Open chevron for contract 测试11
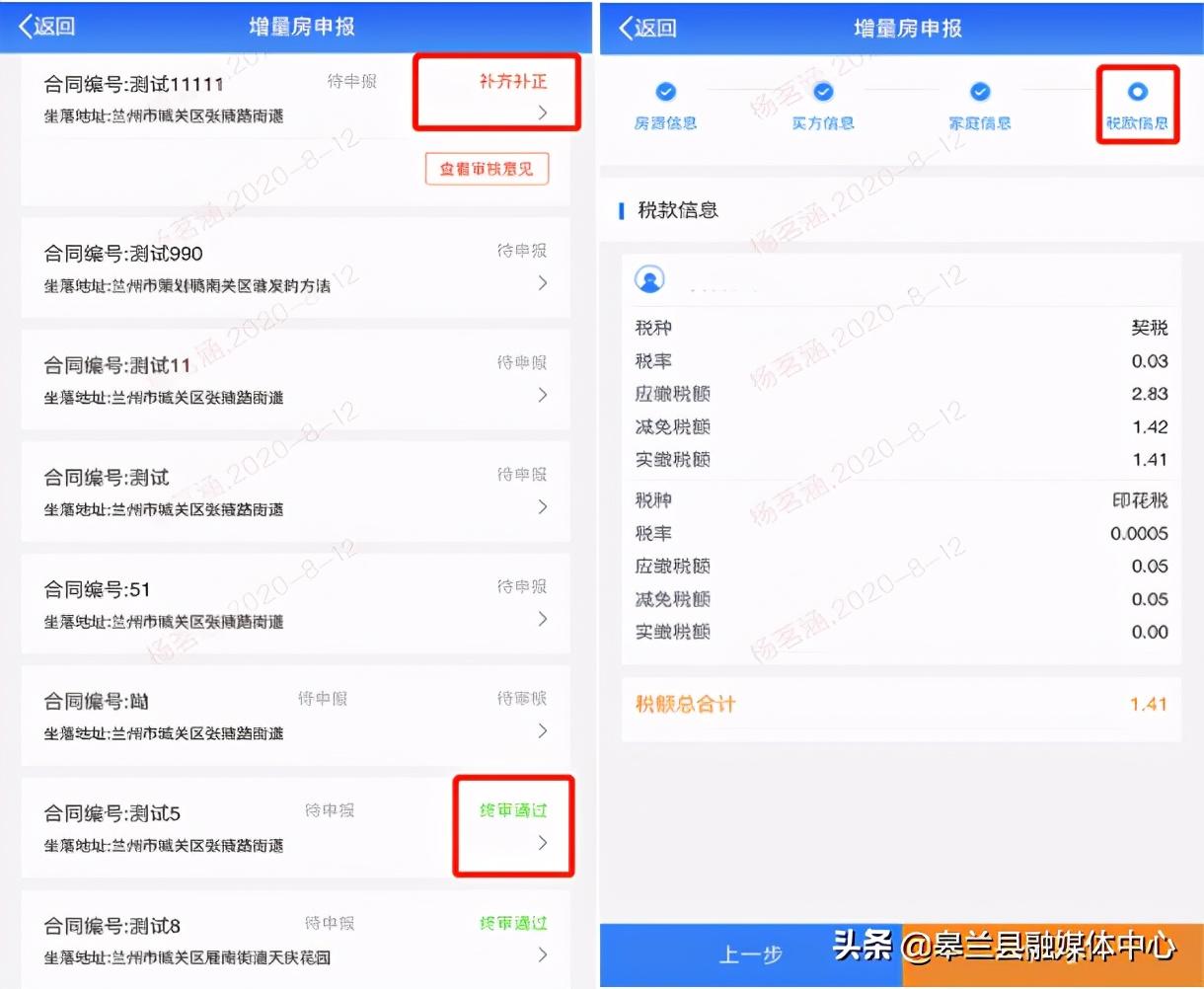 [543, 395]
